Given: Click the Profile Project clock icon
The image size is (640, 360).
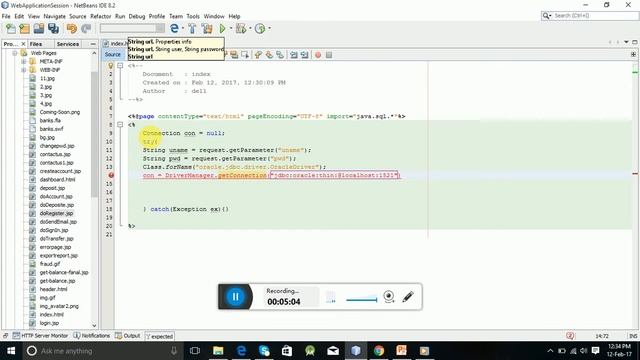Looking at the screenshot, I should pyautogui.click(x=260, y=29).
